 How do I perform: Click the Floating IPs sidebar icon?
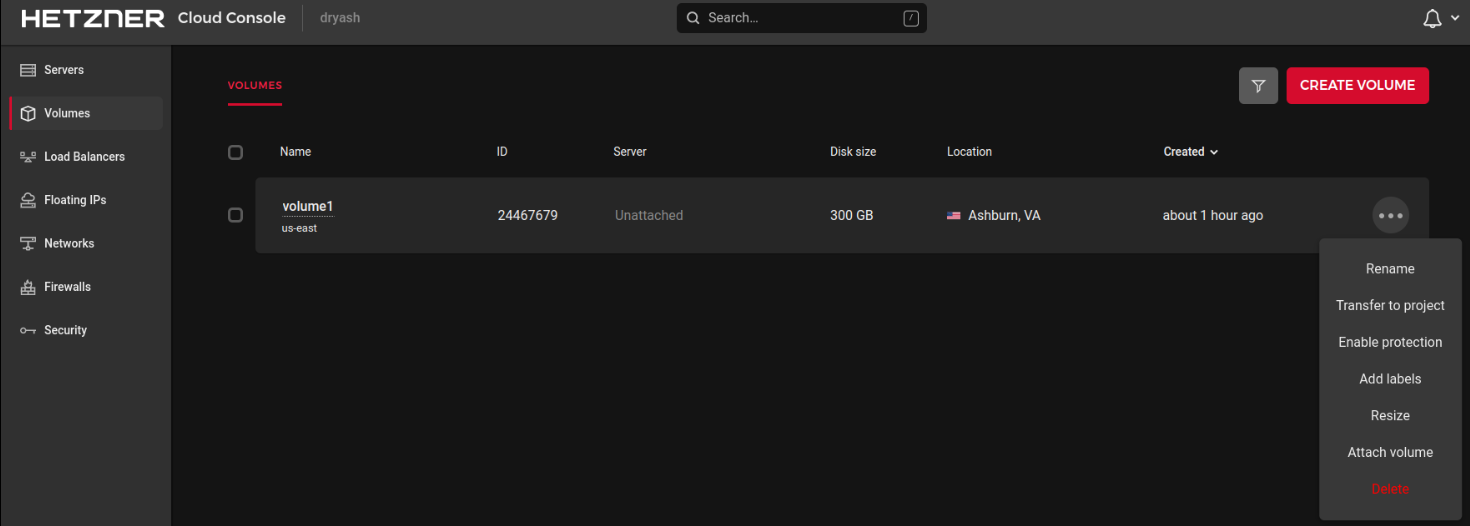pos(28,200)
